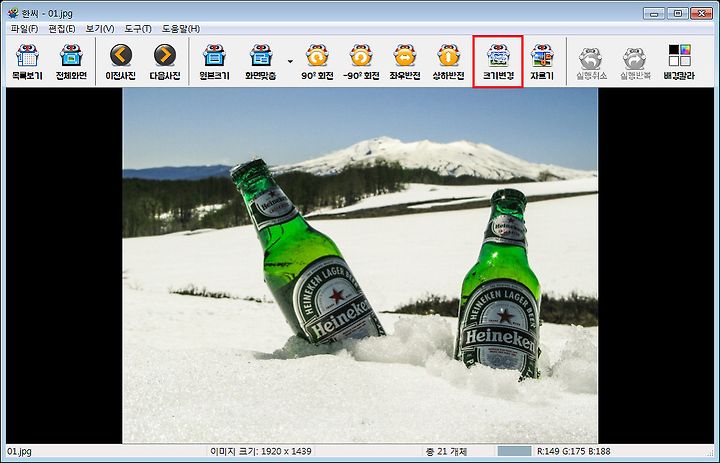Open the 목록보기 list view
720x463 pixels.
click(x=27, y=62)
